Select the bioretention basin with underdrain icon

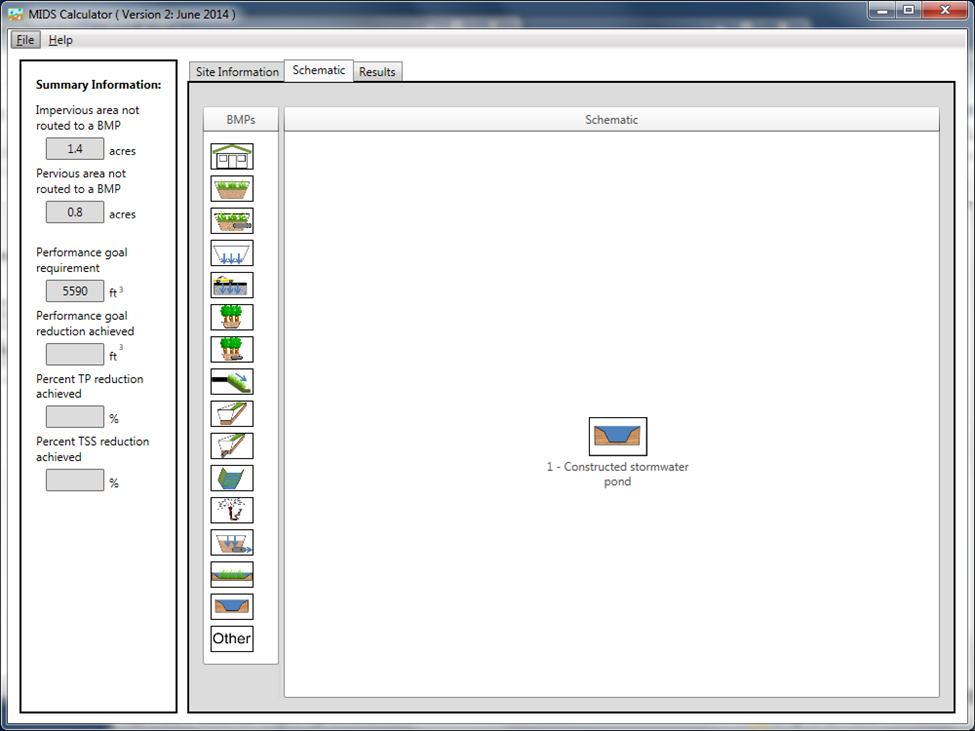pyautogui.click(x=232, y=221)
